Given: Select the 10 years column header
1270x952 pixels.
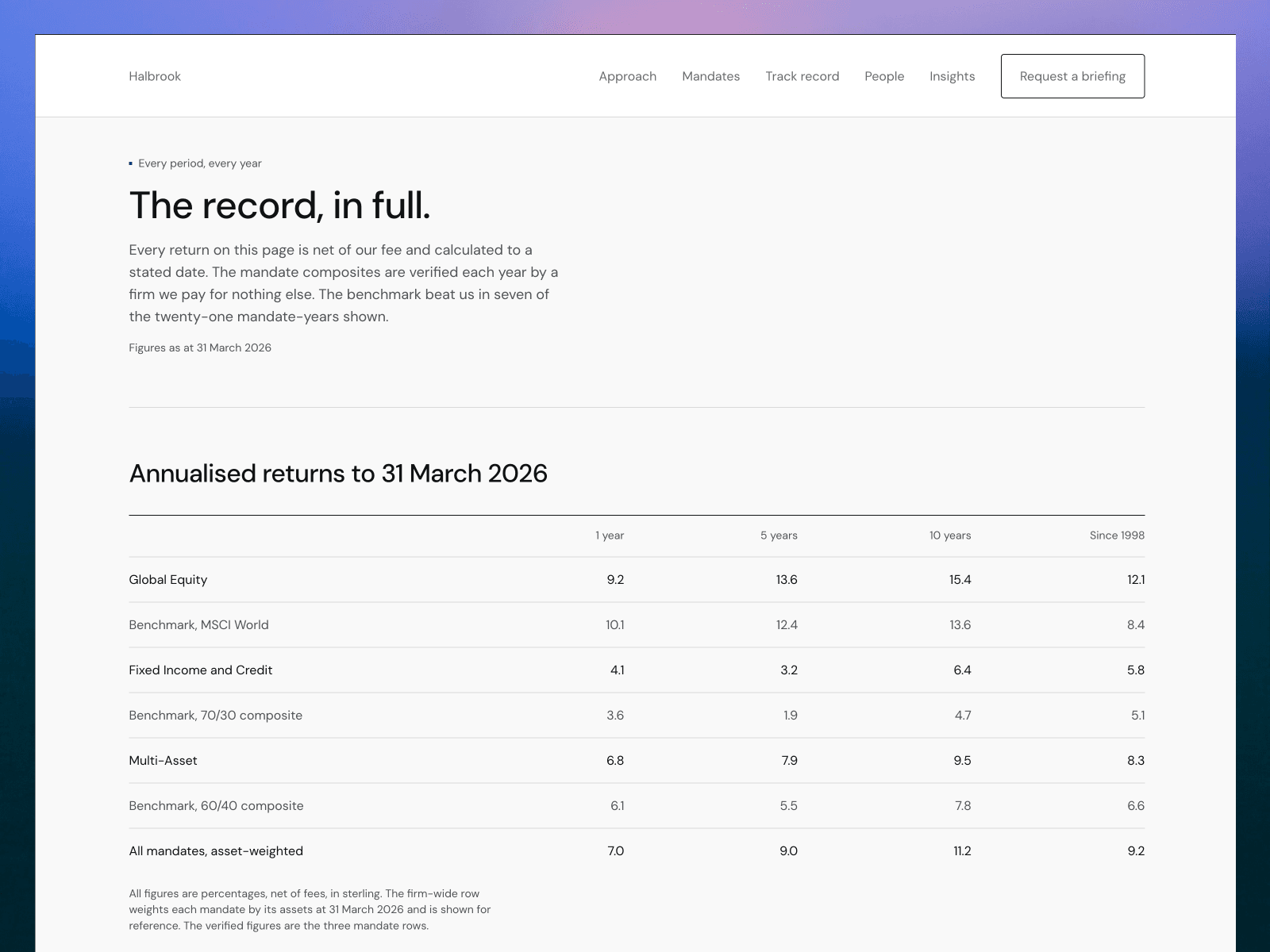Looking at the screenshot, I should pyautogui.click(x=950, y=535).
